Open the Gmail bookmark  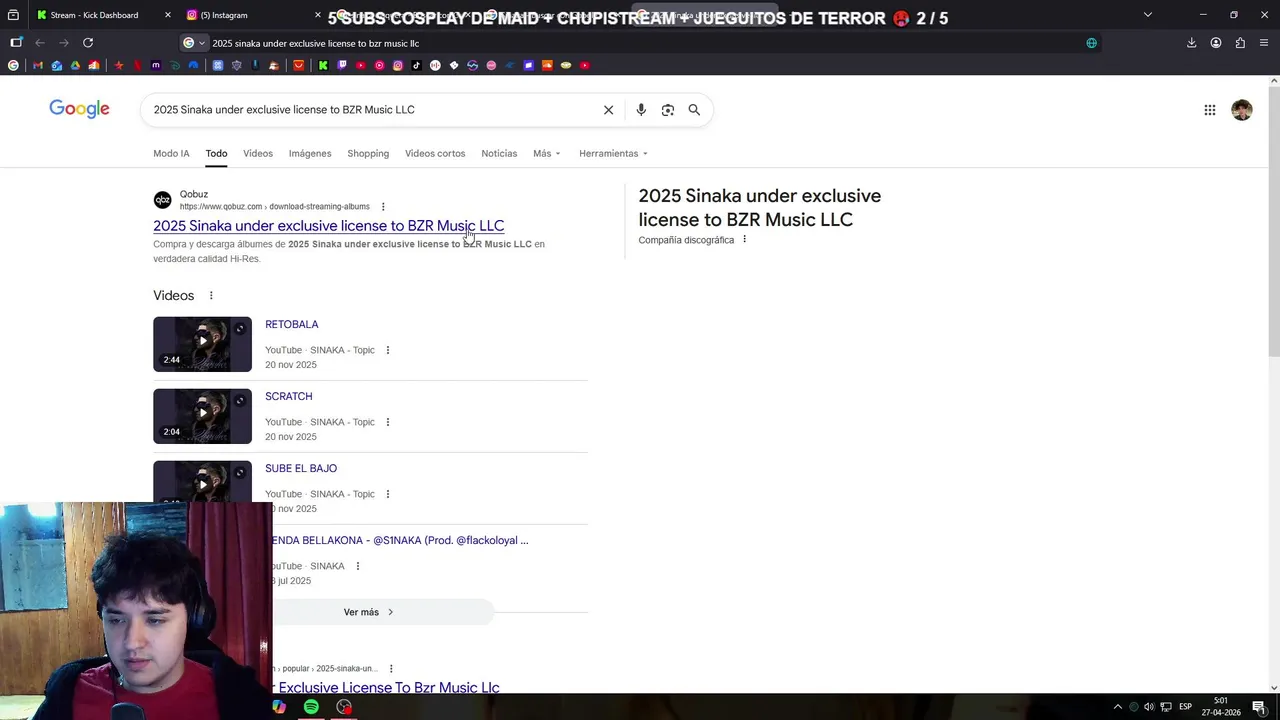(37, 65)
